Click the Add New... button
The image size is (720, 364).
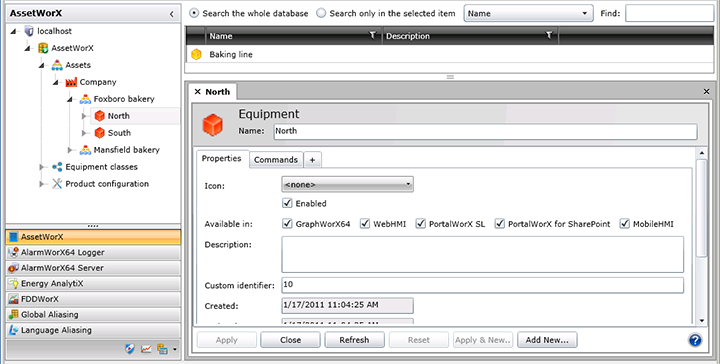(x=547, y=340)
